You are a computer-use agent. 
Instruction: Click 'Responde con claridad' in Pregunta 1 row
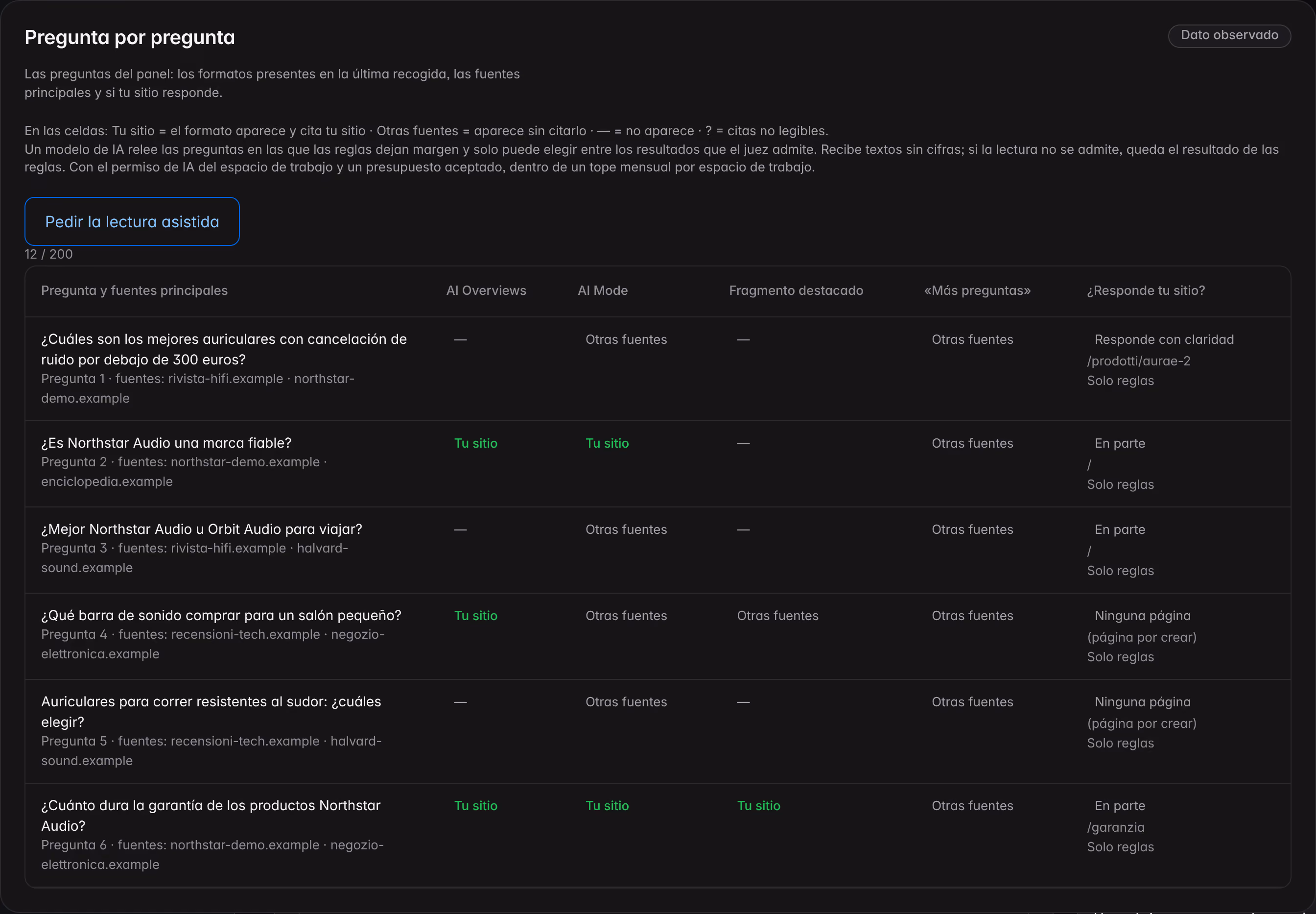(x=1164, y=339)
